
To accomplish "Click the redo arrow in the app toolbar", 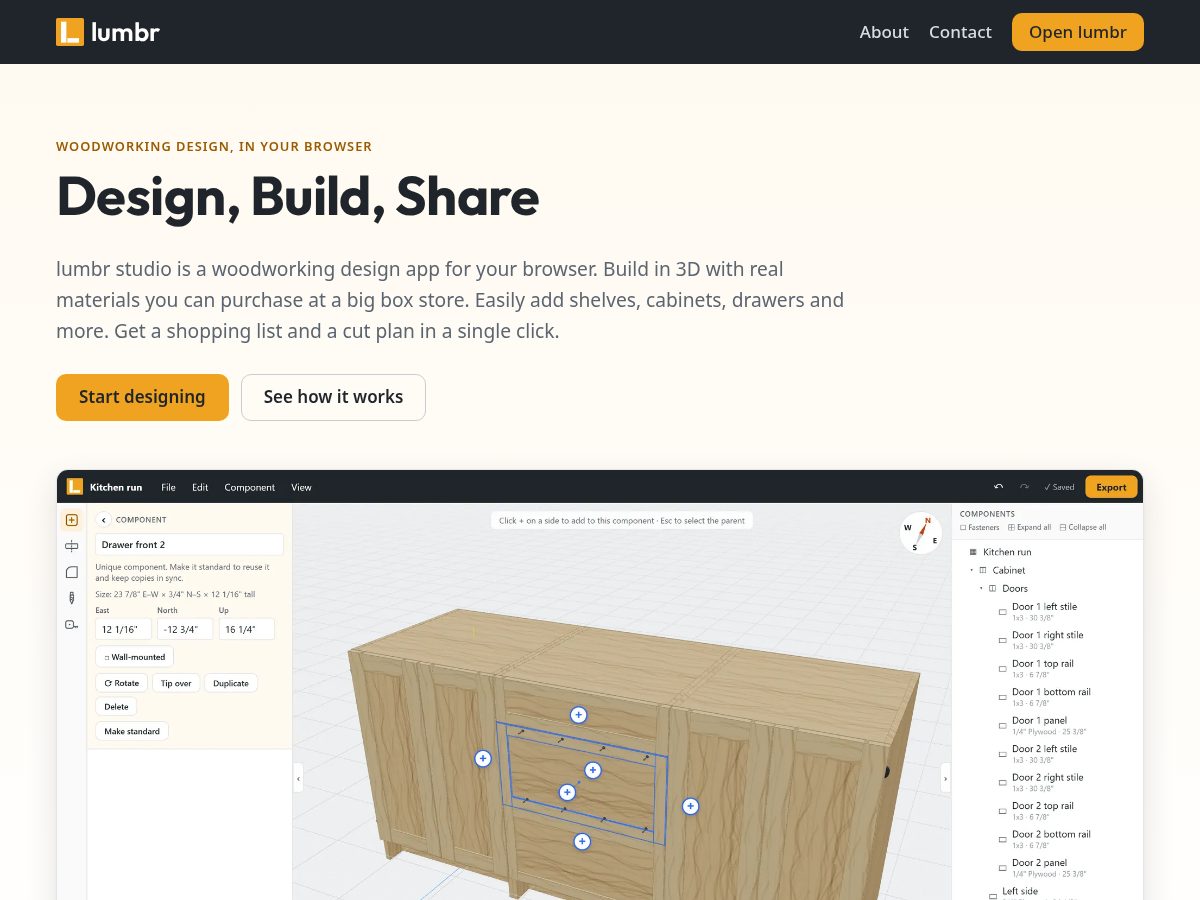I will pos(1024,487).
